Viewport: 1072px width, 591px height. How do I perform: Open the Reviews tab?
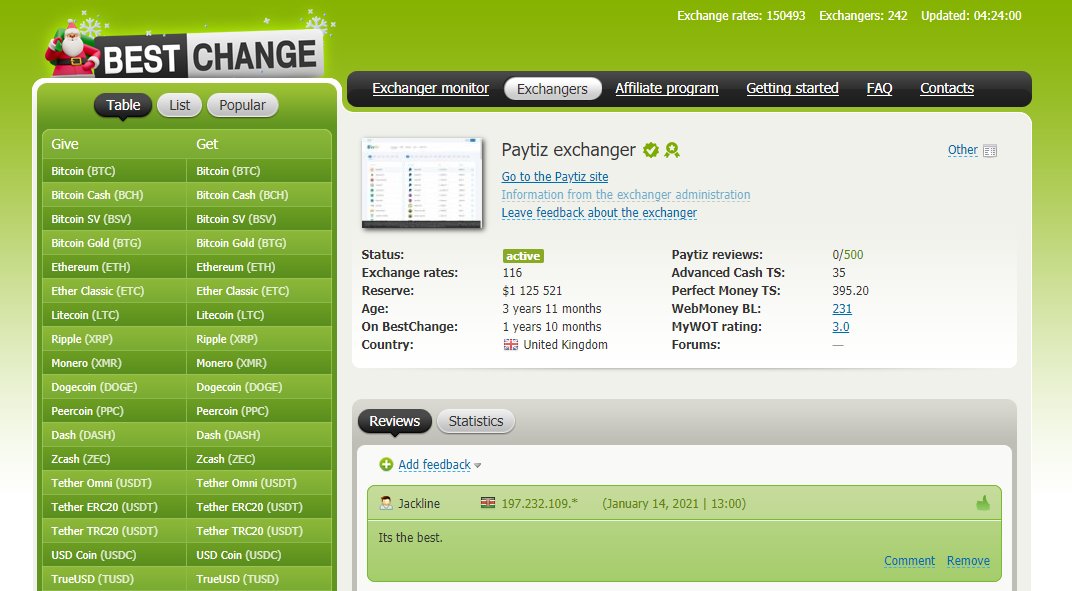tap(394, 421)
